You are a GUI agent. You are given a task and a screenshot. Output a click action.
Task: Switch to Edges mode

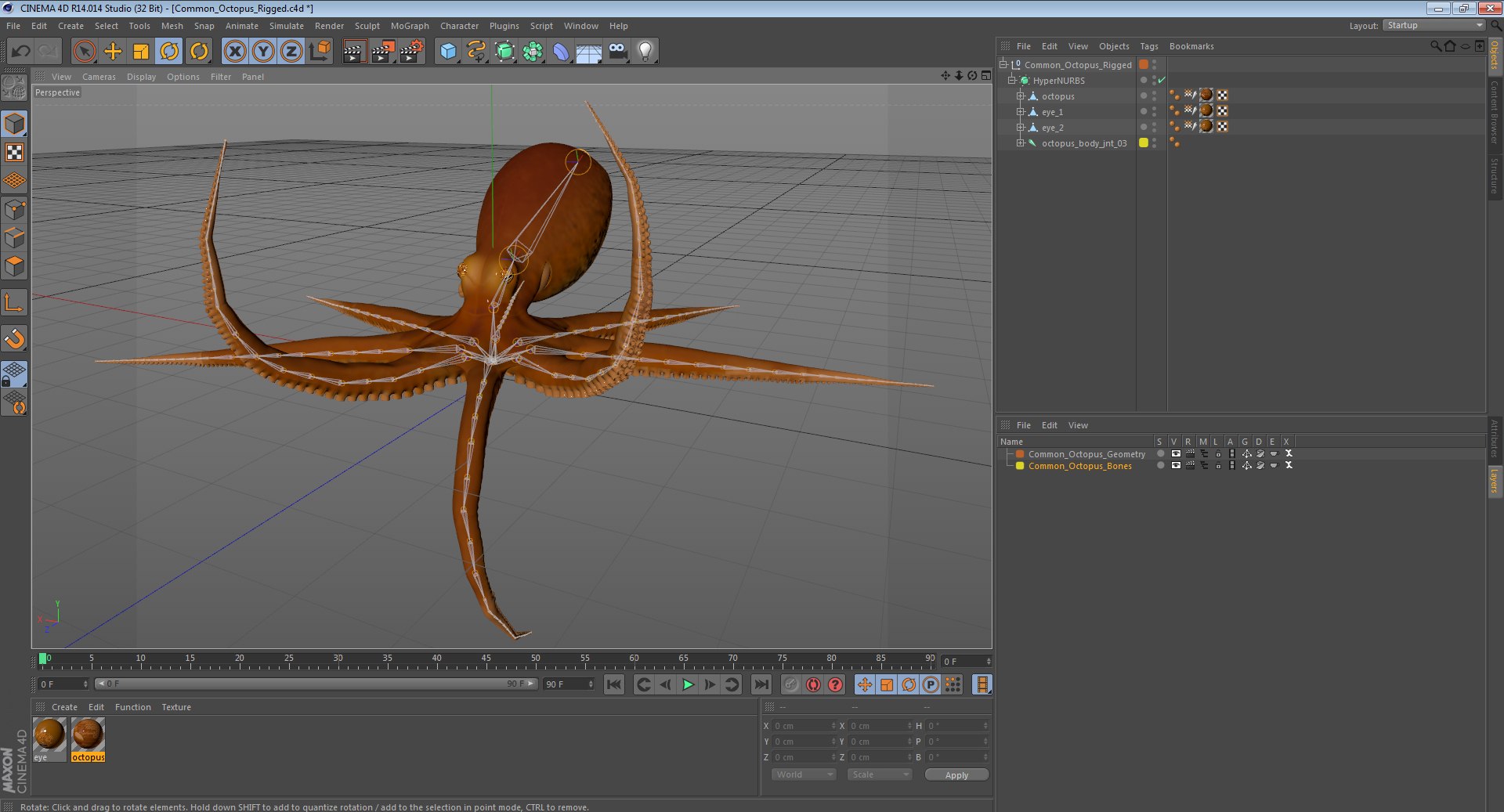[x=14, y=237]
